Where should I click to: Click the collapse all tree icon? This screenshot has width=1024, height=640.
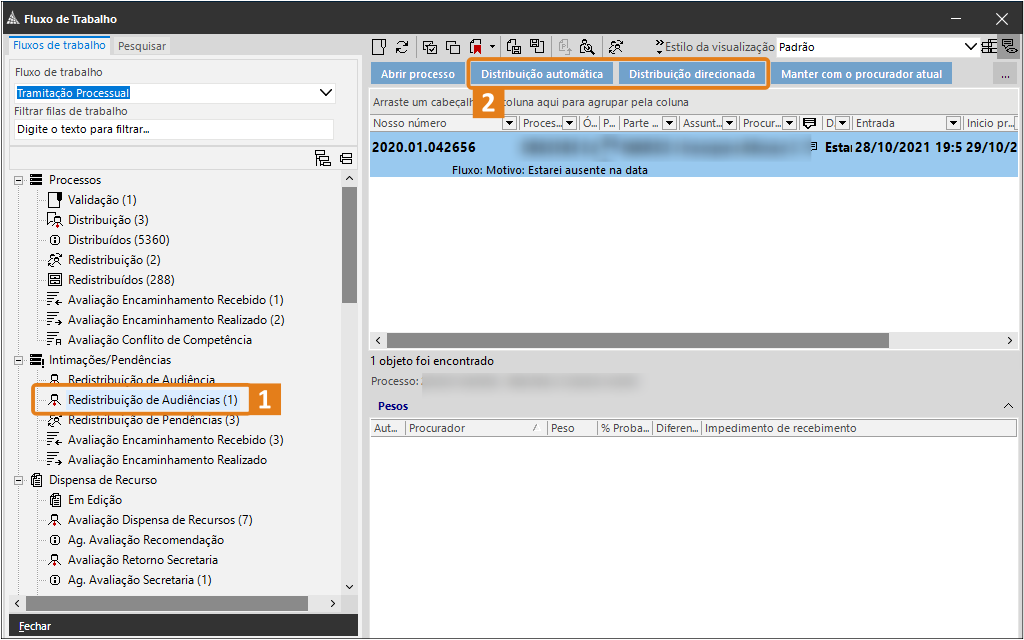[346, 158]
